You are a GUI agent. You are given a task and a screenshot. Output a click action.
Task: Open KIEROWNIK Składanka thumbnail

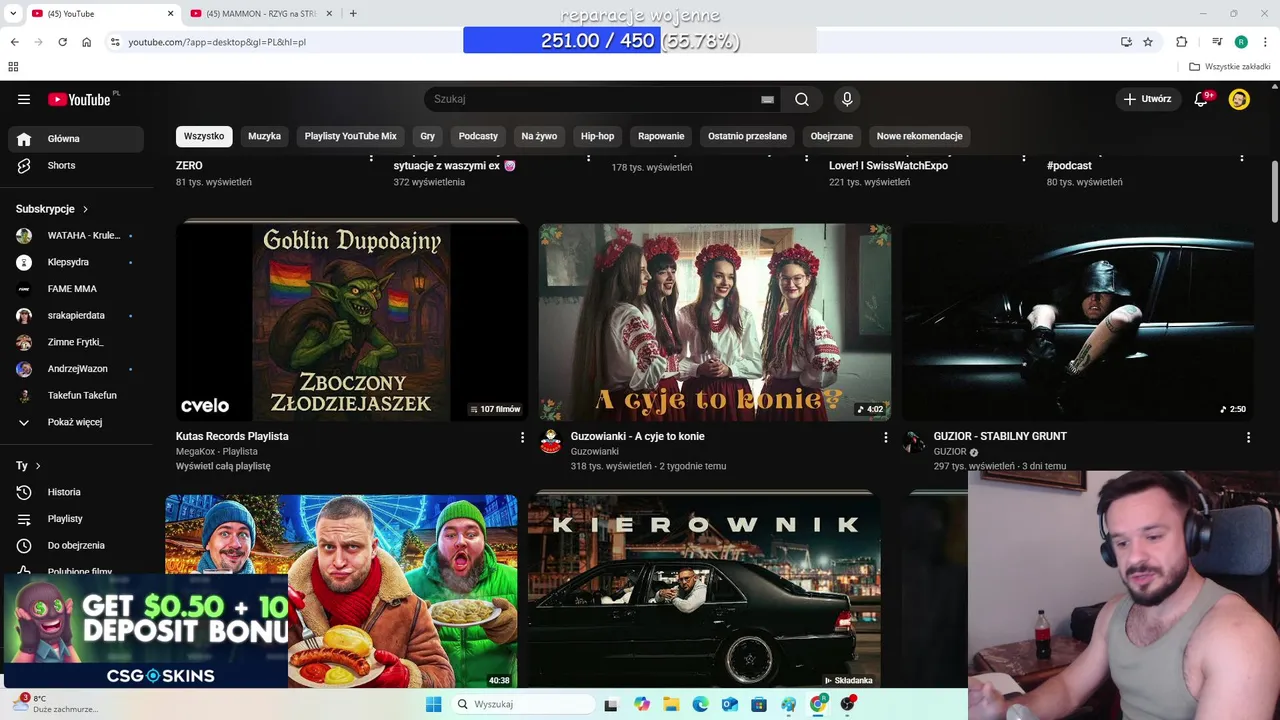point(704,590)
